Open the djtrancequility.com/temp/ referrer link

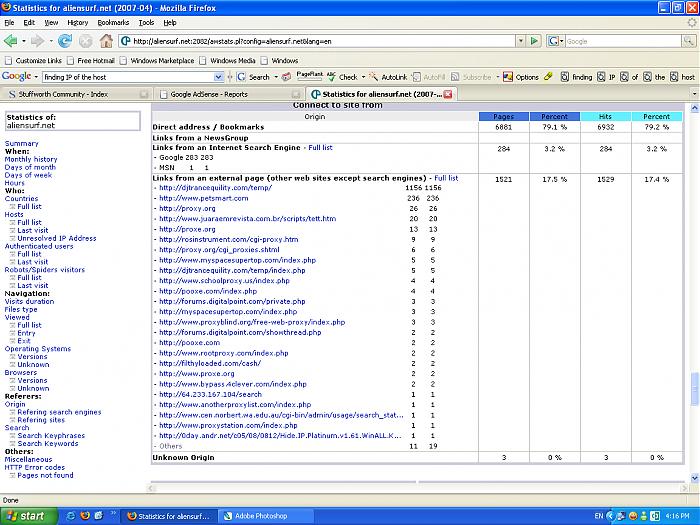(216, 188)
